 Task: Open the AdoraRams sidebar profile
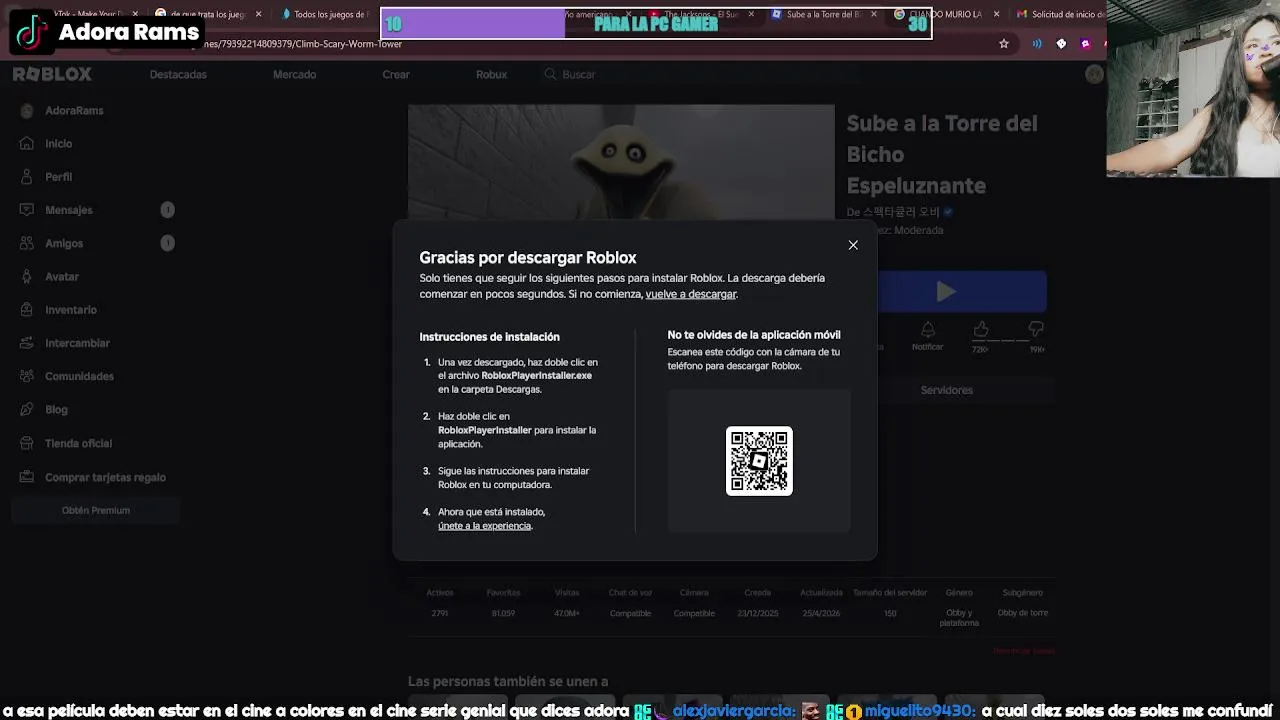pyautogui.click(x=62, y=110)
